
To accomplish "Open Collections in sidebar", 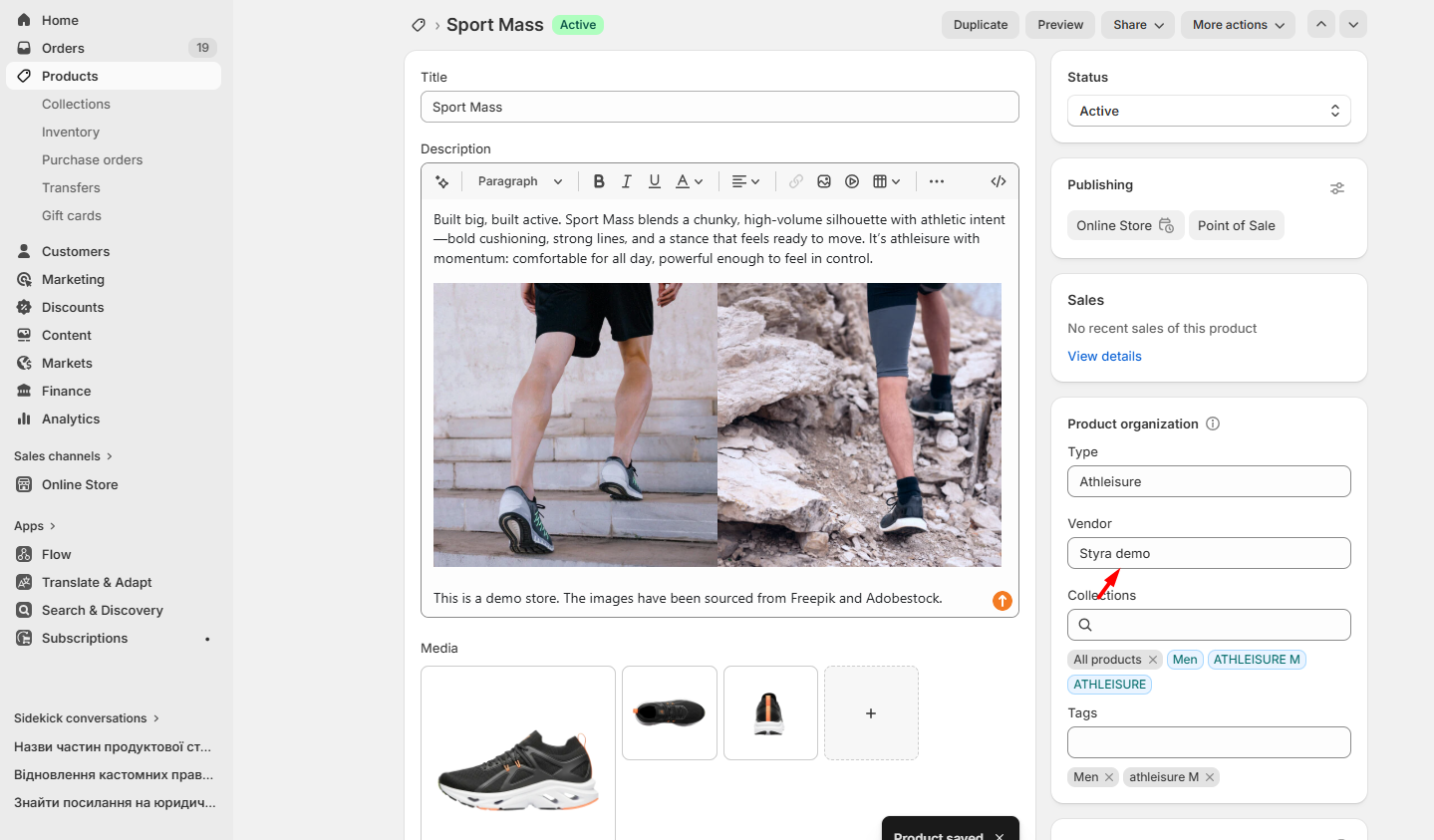I will coord(76,104).
